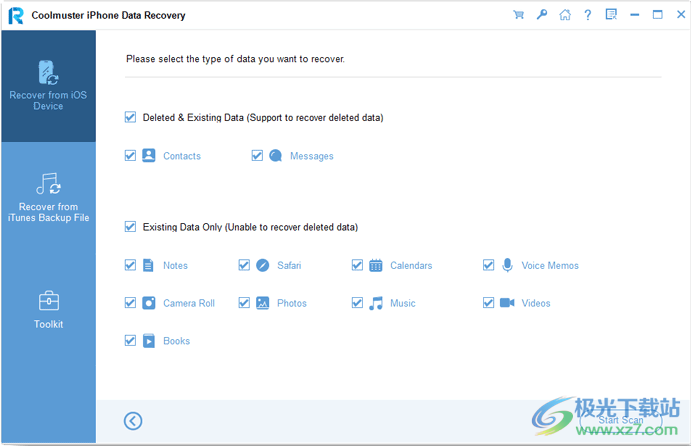Toggle the Photos checkbox
Screen dimensions: 691x446
click(244, 303)
